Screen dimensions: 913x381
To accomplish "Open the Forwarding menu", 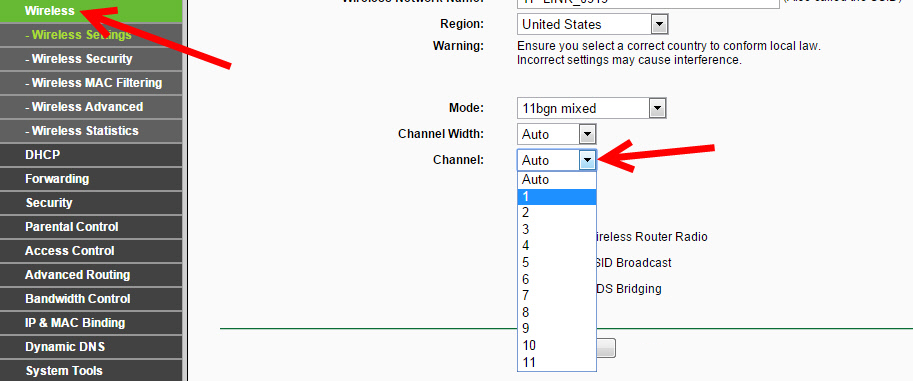I will [x=91, y=179].
